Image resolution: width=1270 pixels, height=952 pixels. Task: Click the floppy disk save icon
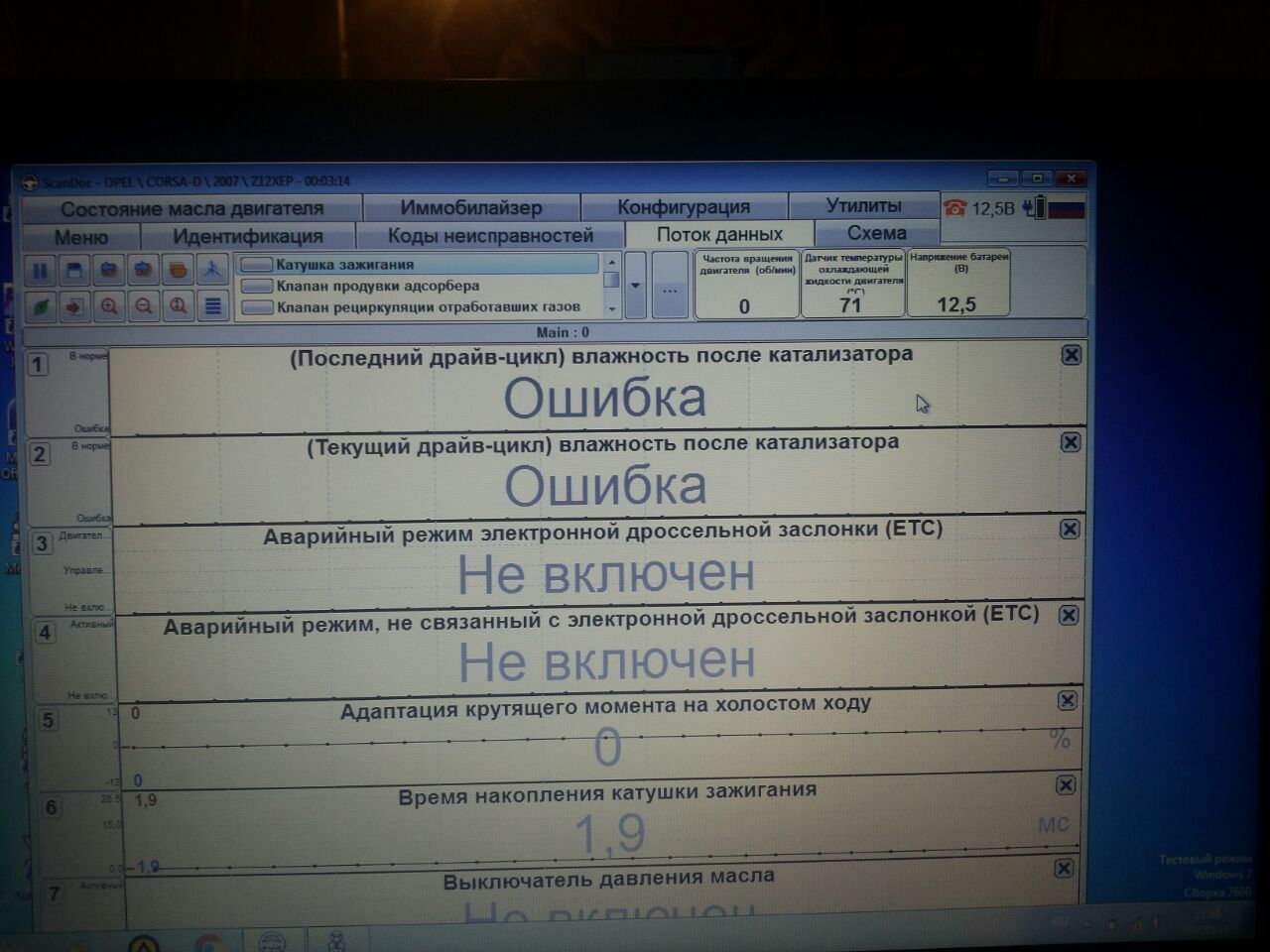point(73,270)
